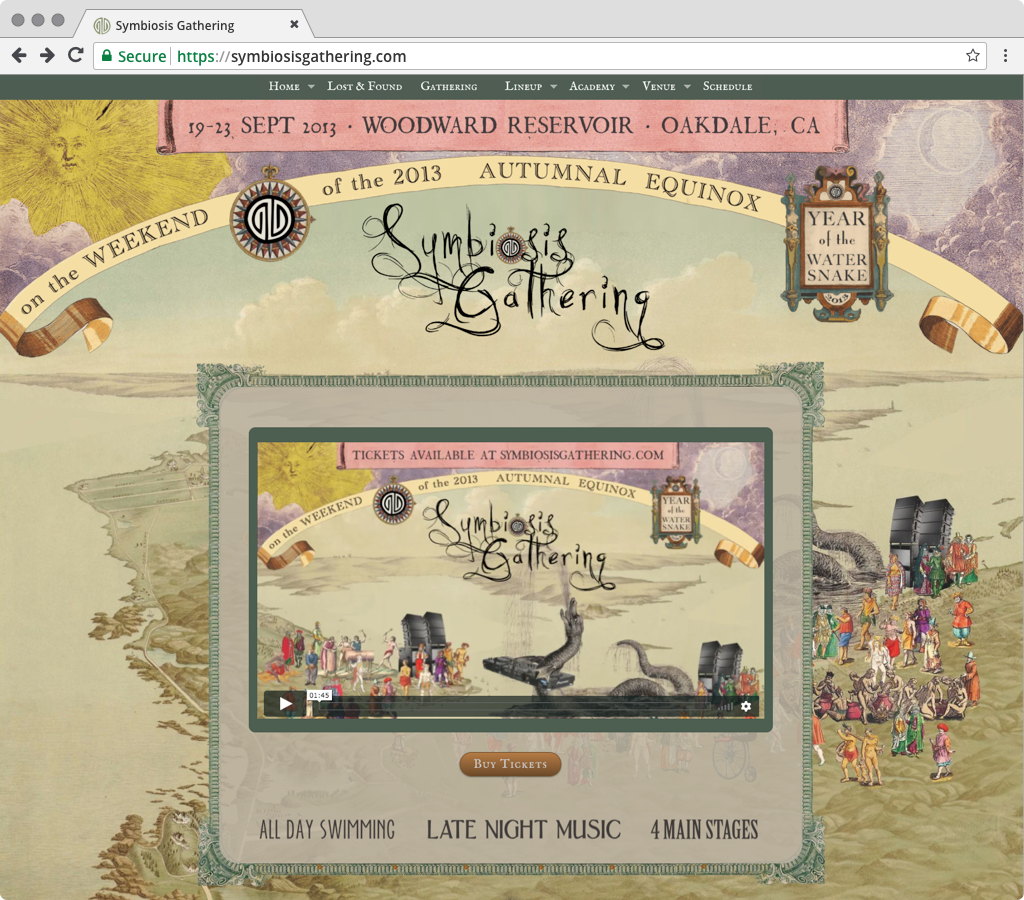The image size is (1024, 900).
Task: Select the Symbiosis Gathering browser tab
Action: pos(195,25)
